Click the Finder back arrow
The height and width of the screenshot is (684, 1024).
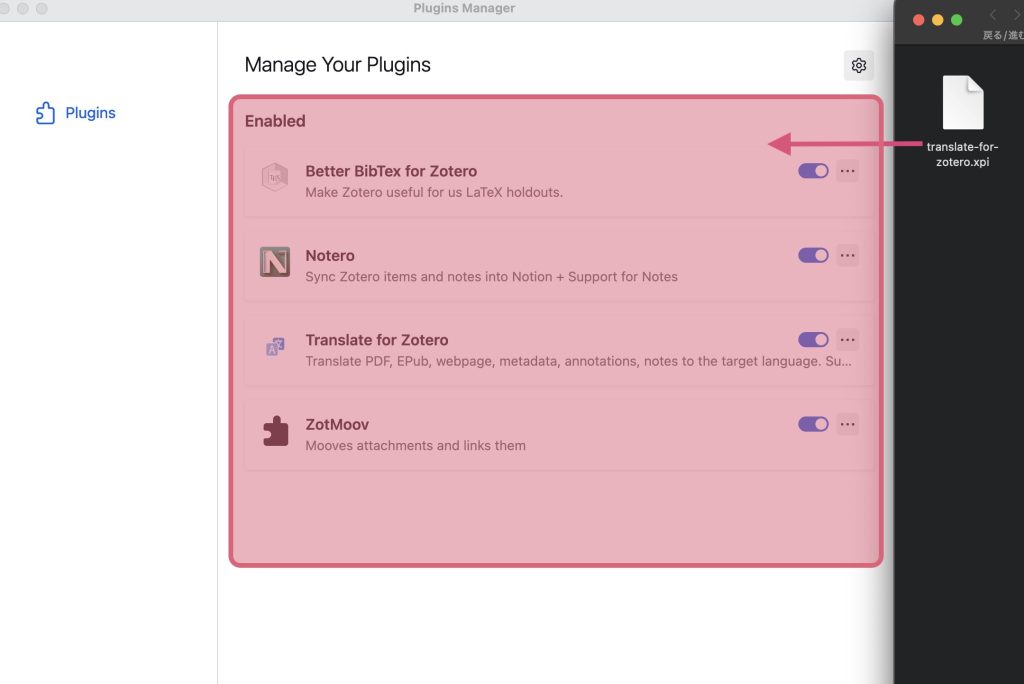tap(993, 16)
